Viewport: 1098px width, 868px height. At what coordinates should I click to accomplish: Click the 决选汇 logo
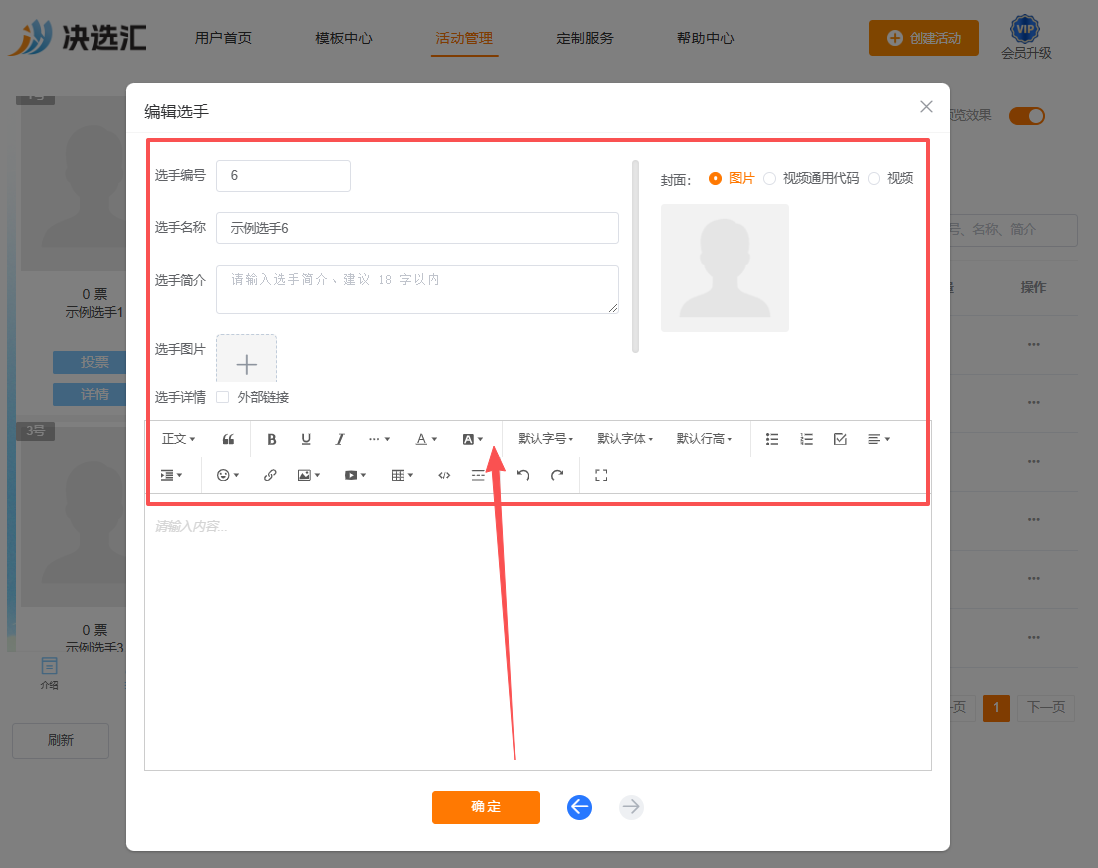point(78,37)
